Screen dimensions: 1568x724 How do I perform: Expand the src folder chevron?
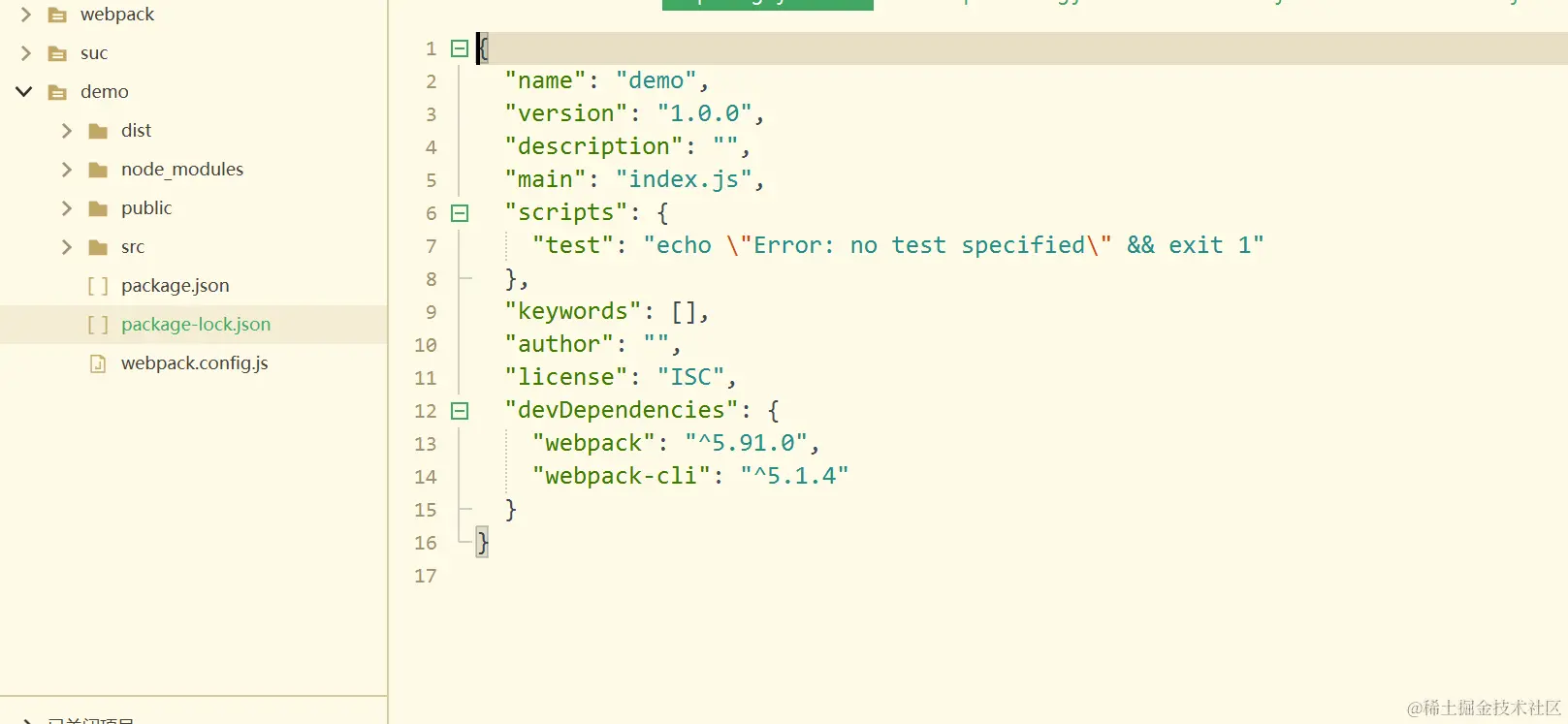(x=67, y=247)
